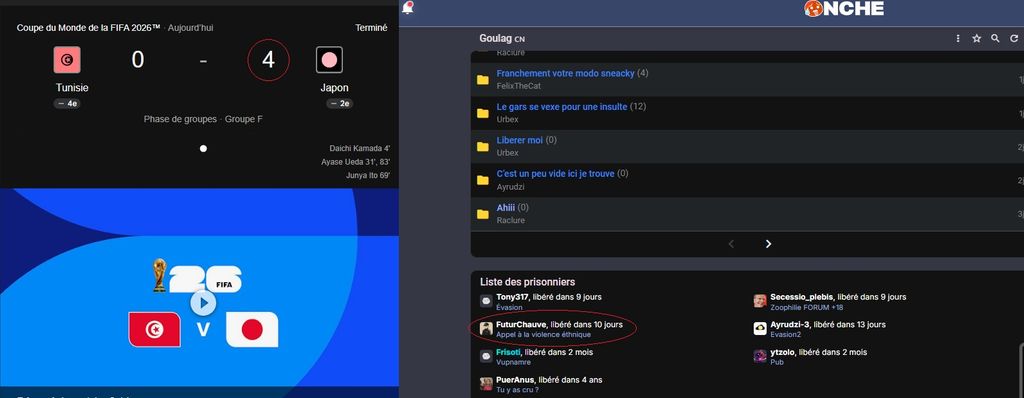Open topic C'est un peu vide ici je trouve
Viewport: 1024px width, 398px height.
click(x=556, y=173)
